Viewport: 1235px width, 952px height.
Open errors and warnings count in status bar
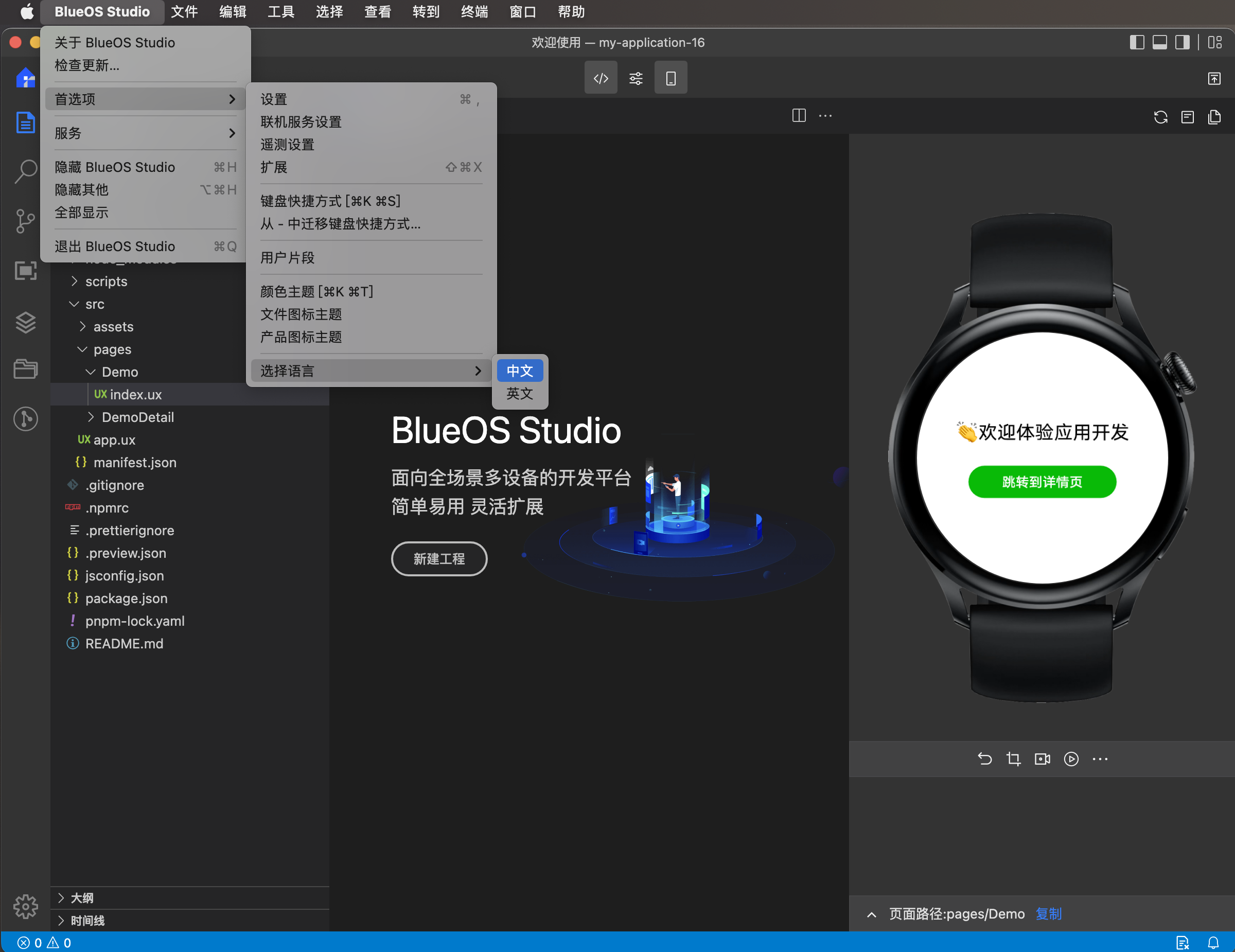(44, 942)
